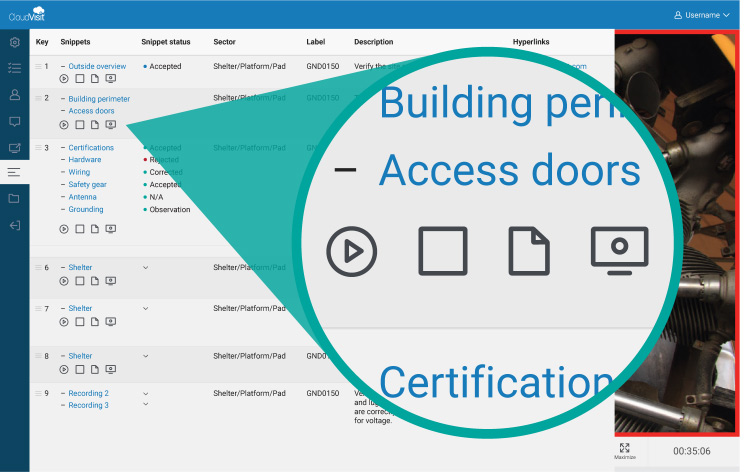Expand the status chevron in key row 7
The width and height of the screenshot is (745, 472).
(x=146, y=308)
